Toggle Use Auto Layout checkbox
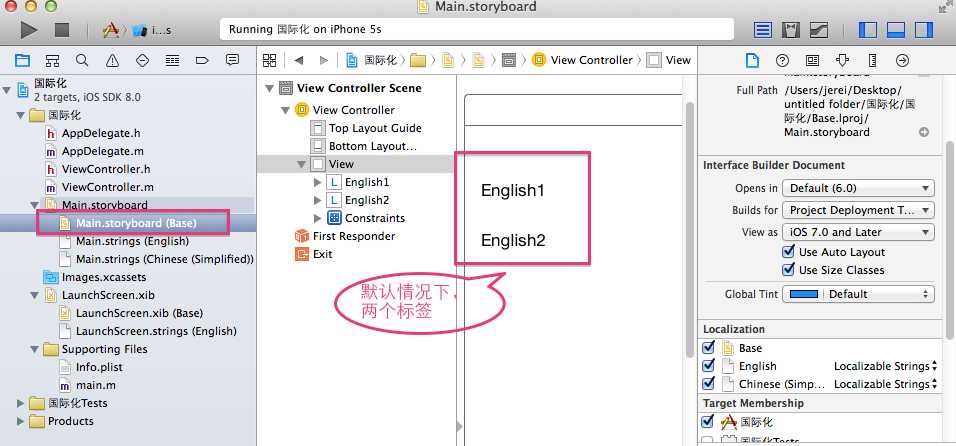The height and width of the screenshot is (446, 956). [x=788, y=252]
